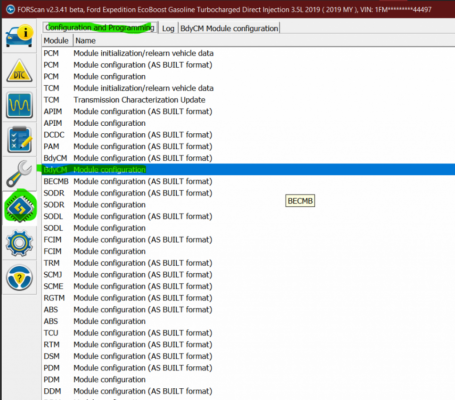This screenshot has height=400, width=455.
Task: Open the Vehicle information car icon
Action: pos(19,36)
